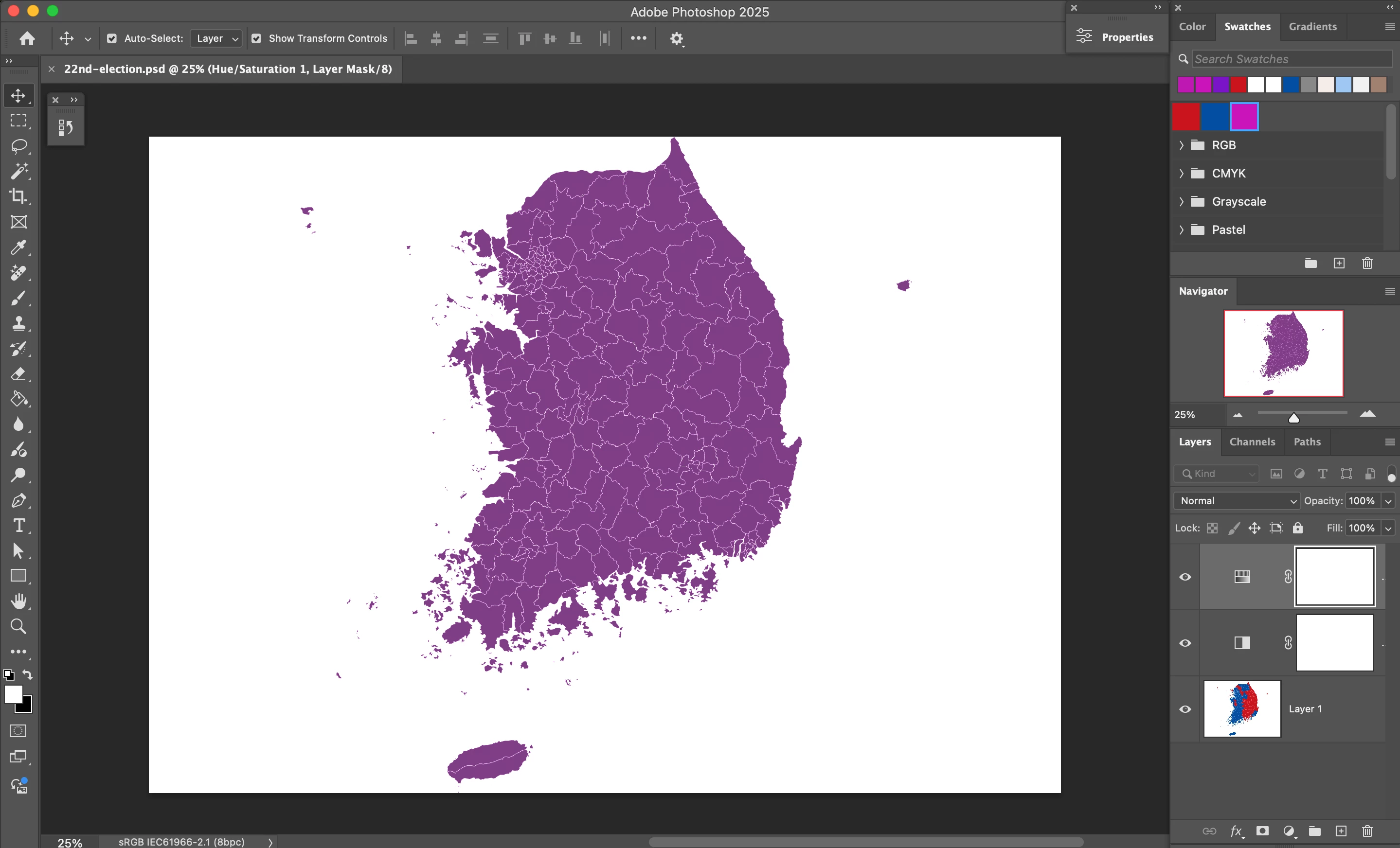Add a new adjustment layer in the Layers panel
The width and height of the screenshot is (1400, 848).
(1289, 831)
